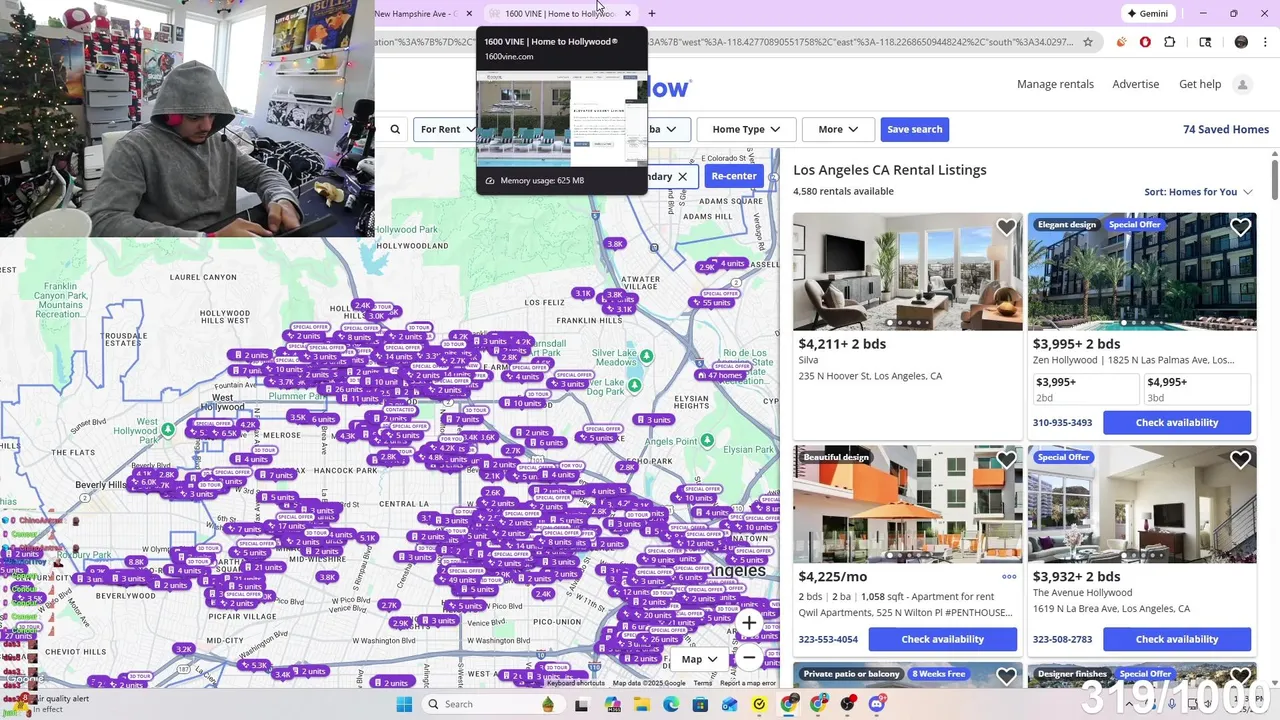Select the $4,995+ 3bd option

click(x=1198, y=389)
